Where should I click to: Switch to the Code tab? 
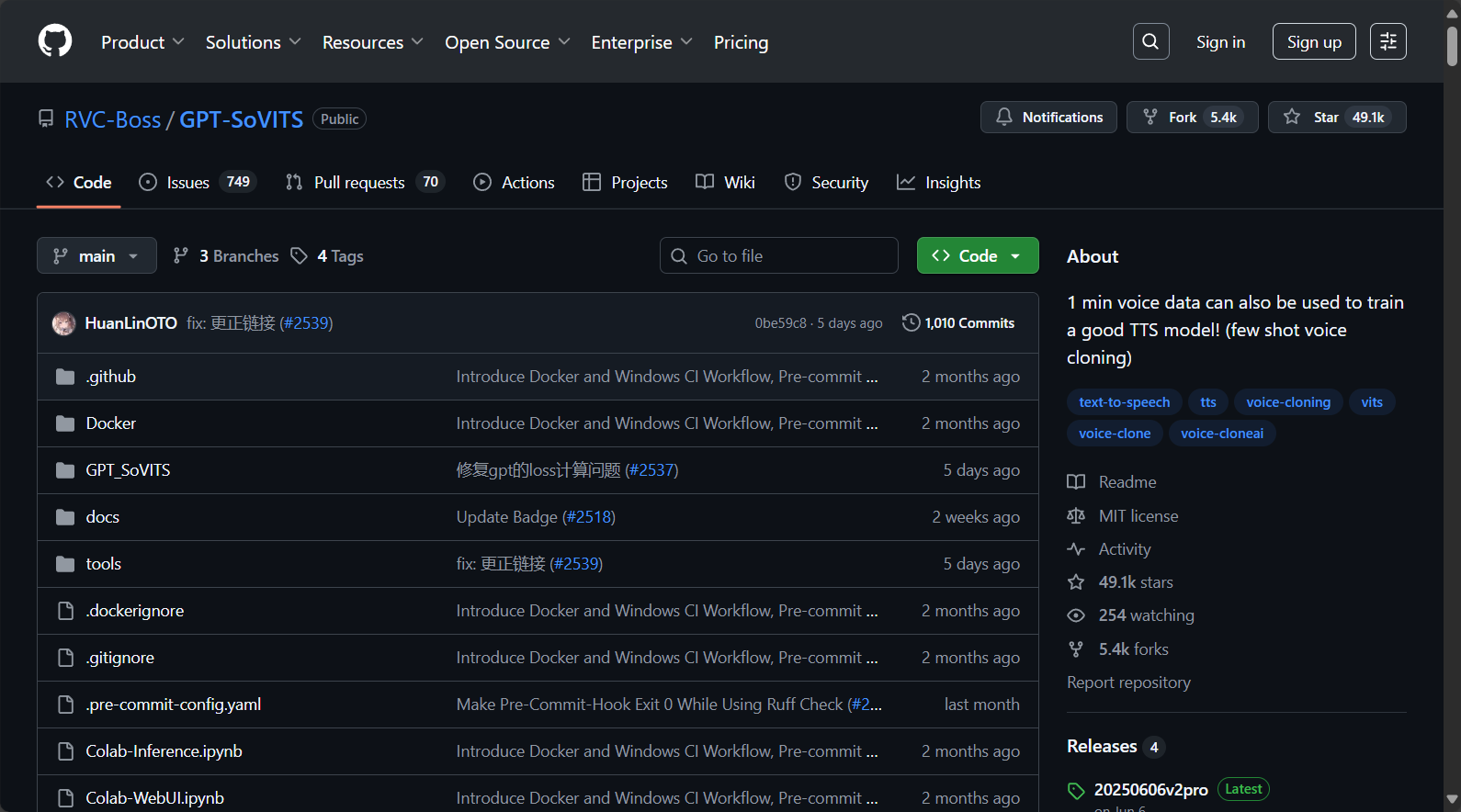pos(79,183)
